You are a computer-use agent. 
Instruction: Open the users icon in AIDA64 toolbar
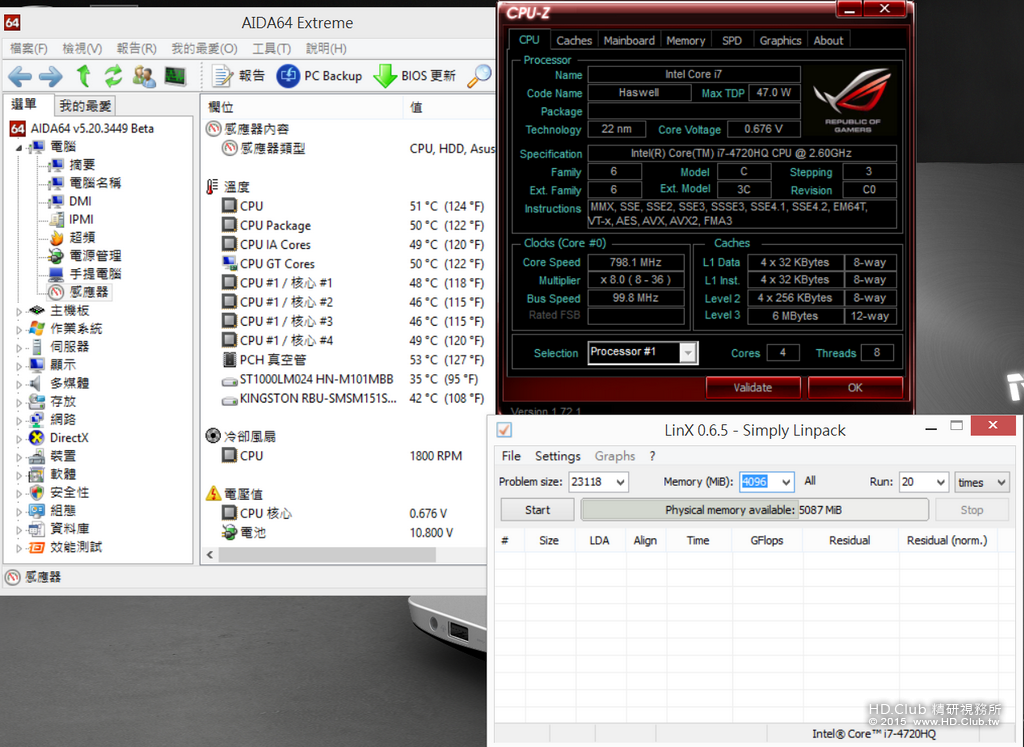(x=144, y=76)
